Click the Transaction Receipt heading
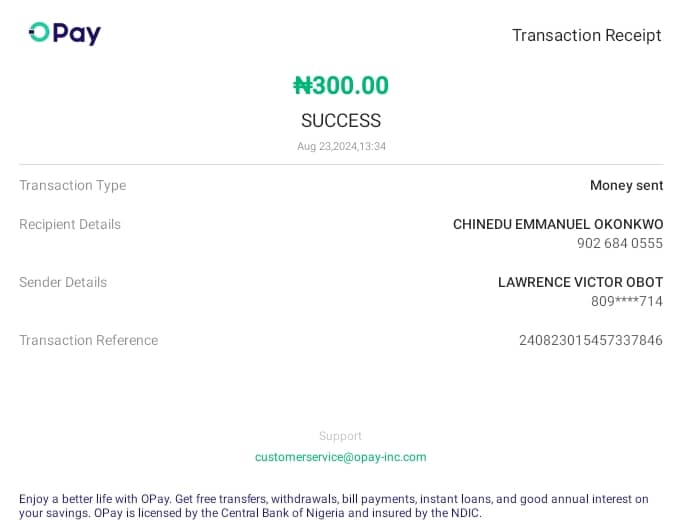682x521 pixels. pos(586,35)
